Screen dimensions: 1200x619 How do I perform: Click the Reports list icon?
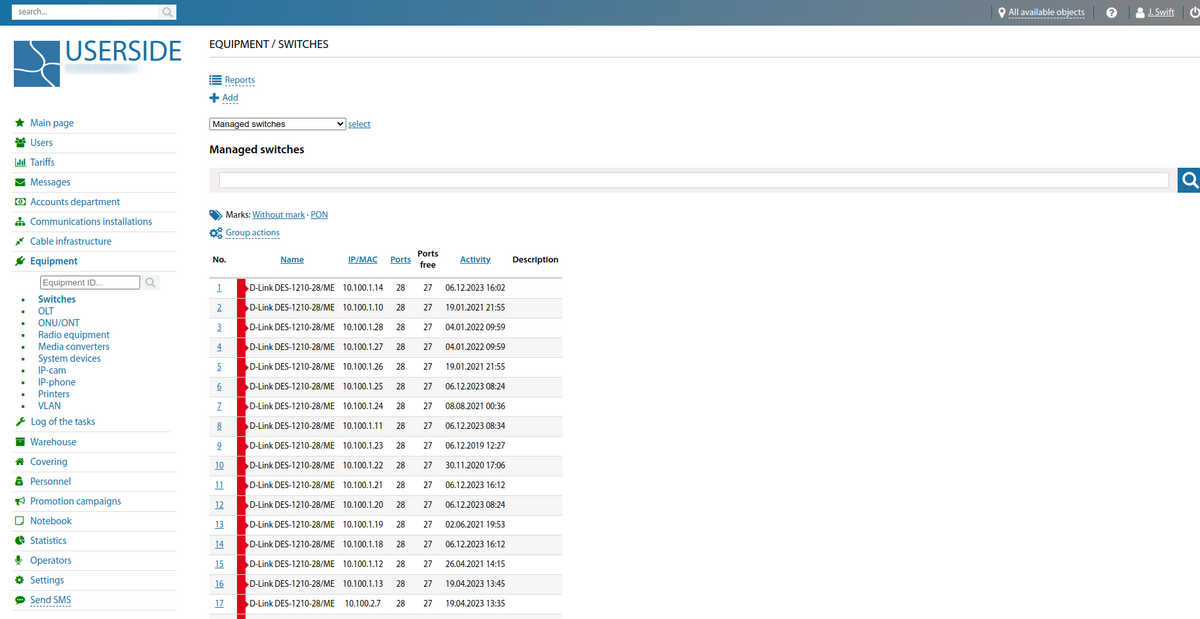click(x=215, y=80)
